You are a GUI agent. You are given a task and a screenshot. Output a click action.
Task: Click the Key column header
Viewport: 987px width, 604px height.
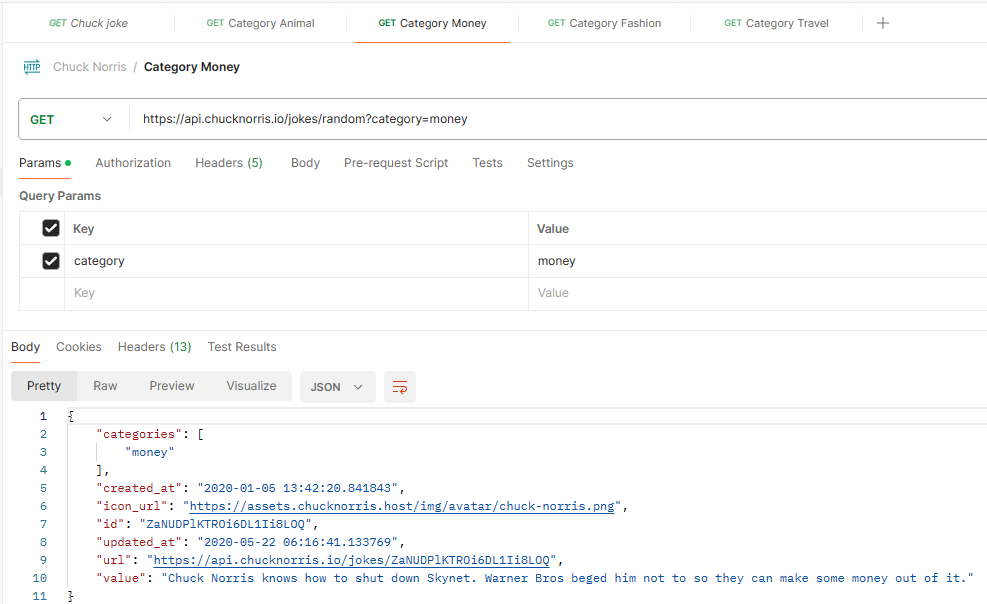point(84,229)
